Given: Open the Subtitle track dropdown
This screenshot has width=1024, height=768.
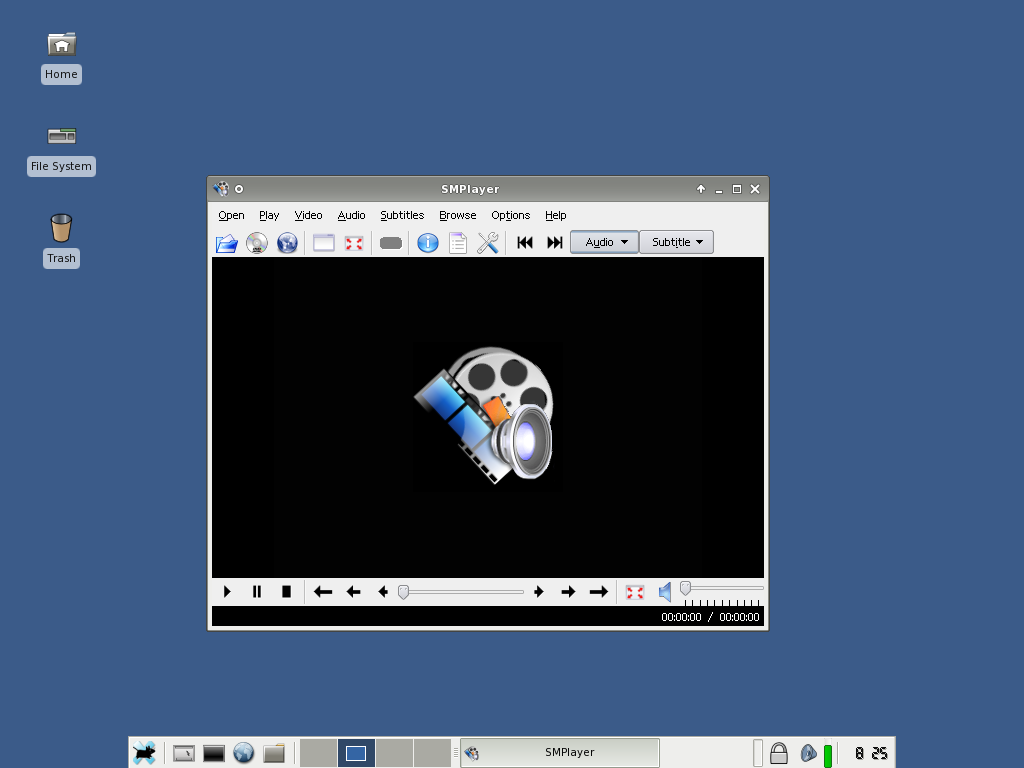Looking at the screenshot, I should pos(676,242).
